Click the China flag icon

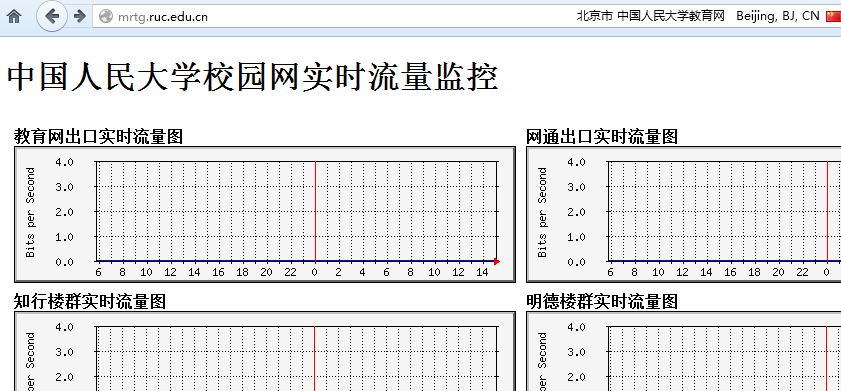tap(833, 17)
